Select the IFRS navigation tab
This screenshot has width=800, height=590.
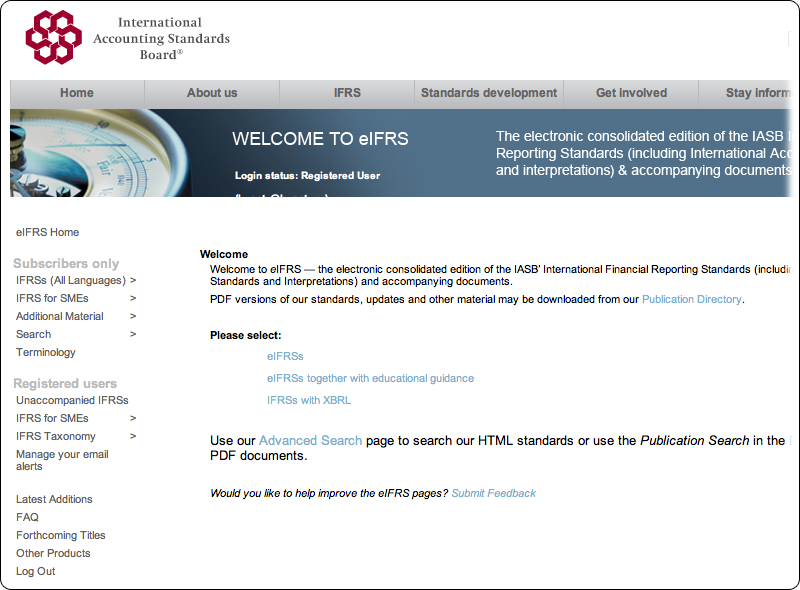coord(347,93)
